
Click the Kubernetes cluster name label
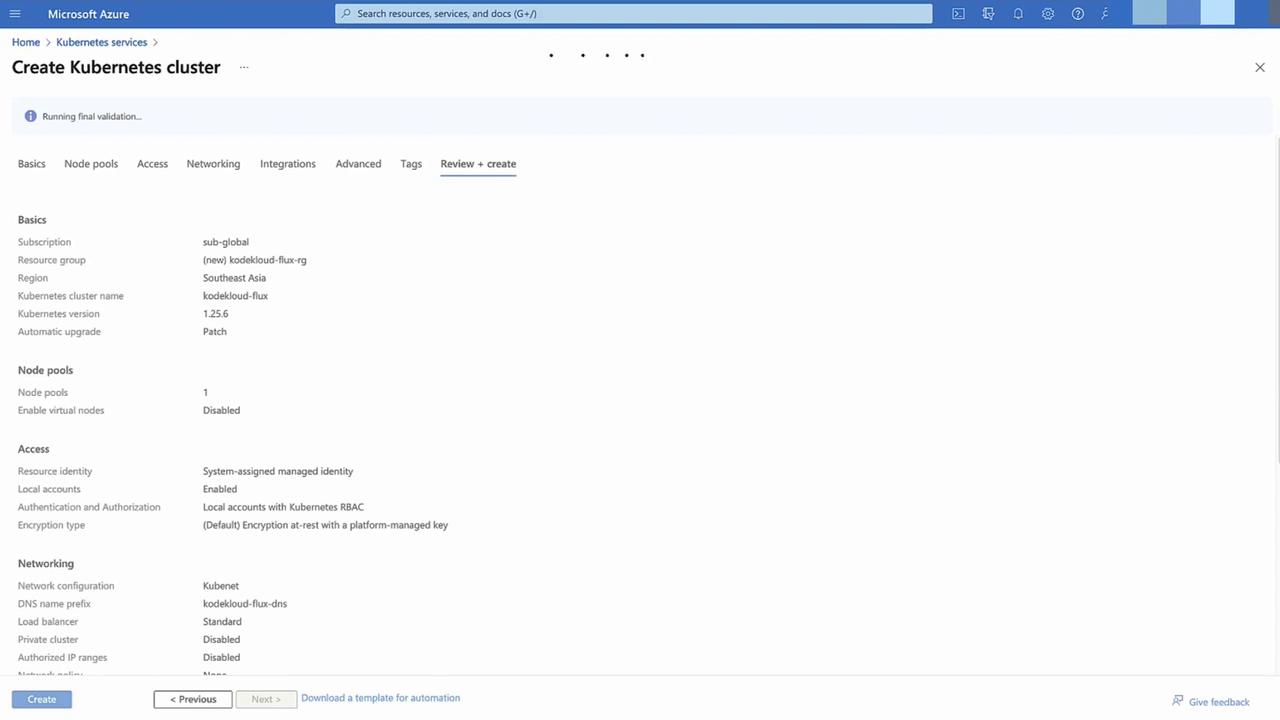point(71,296)
